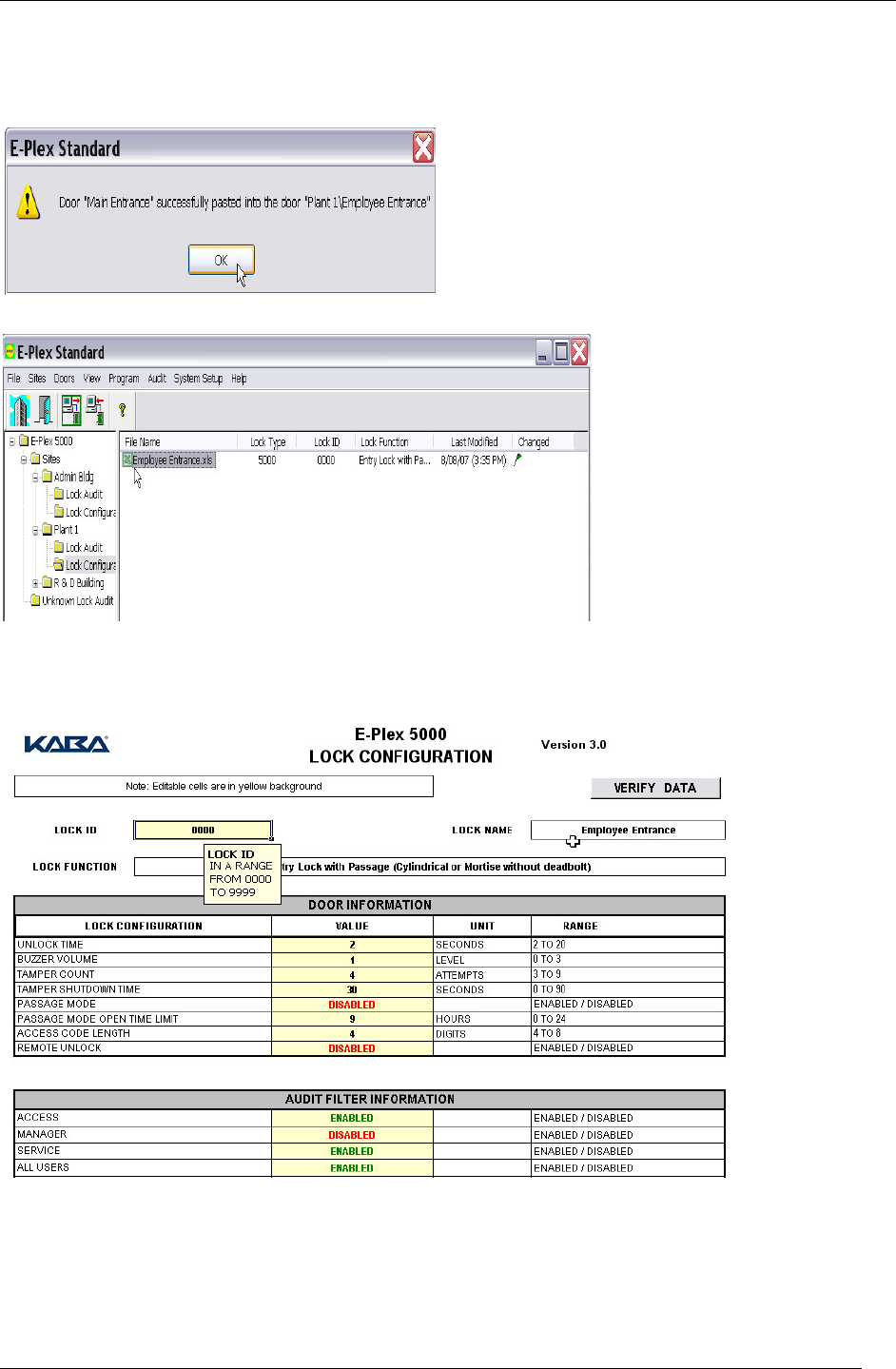Expand the R & D Building node
The image size is (896, 1369).
tap(35, 583)
